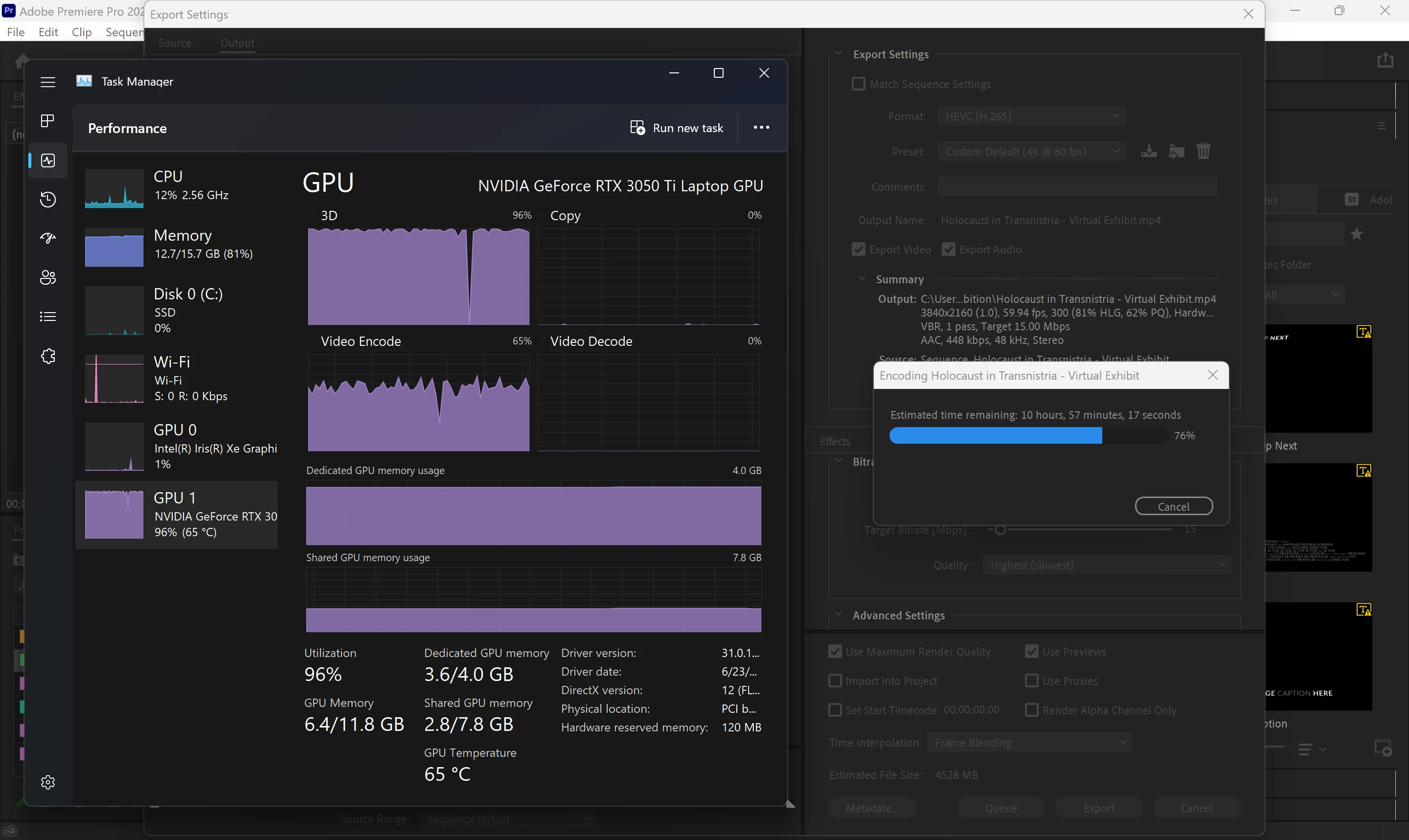Viewport: 1409px width, 840px height.
Task: Switch to the Source tab
Action: (x=175, y=43)
